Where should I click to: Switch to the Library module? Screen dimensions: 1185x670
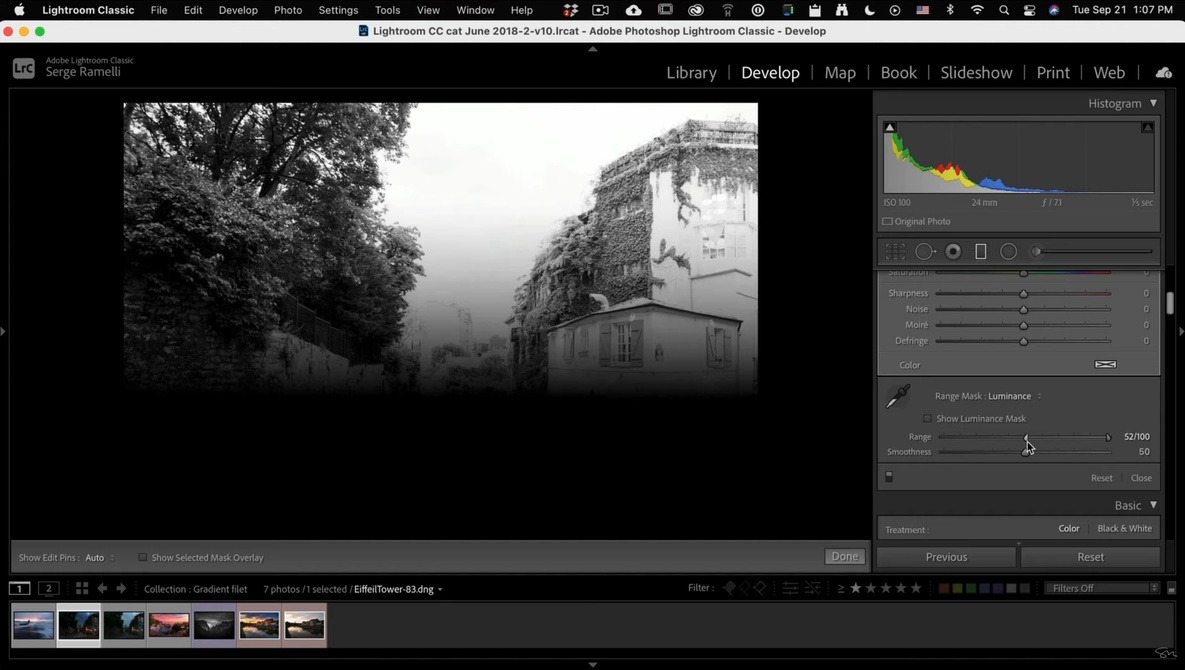coord(692,73)
